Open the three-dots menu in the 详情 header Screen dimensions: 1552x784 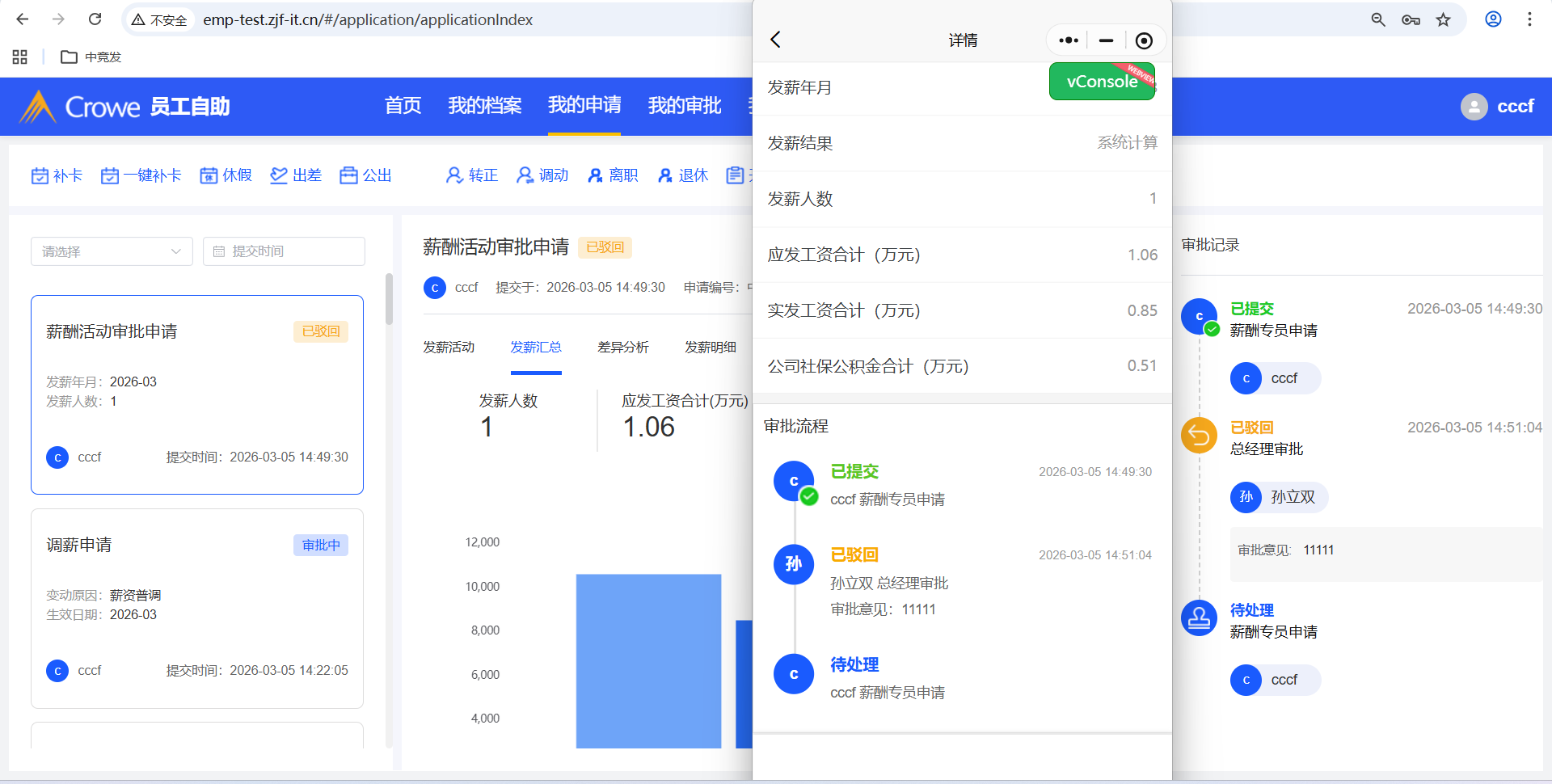pyautogui.click(x=1068, y=40)
